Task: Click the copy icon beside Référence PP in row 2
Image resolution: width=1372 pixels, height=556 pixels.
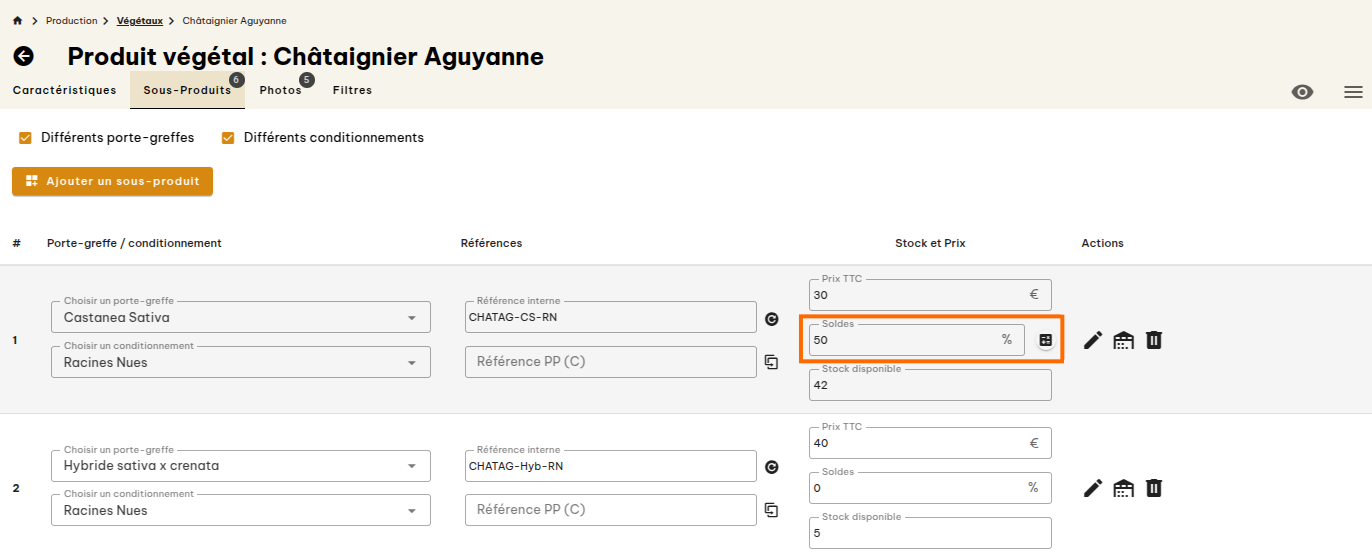Action: click(x=771, y=510)
